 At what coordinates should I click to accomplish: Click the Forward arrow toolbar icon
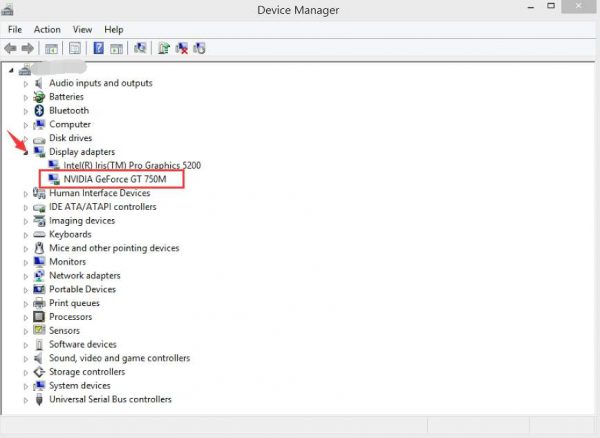[28, 48]
